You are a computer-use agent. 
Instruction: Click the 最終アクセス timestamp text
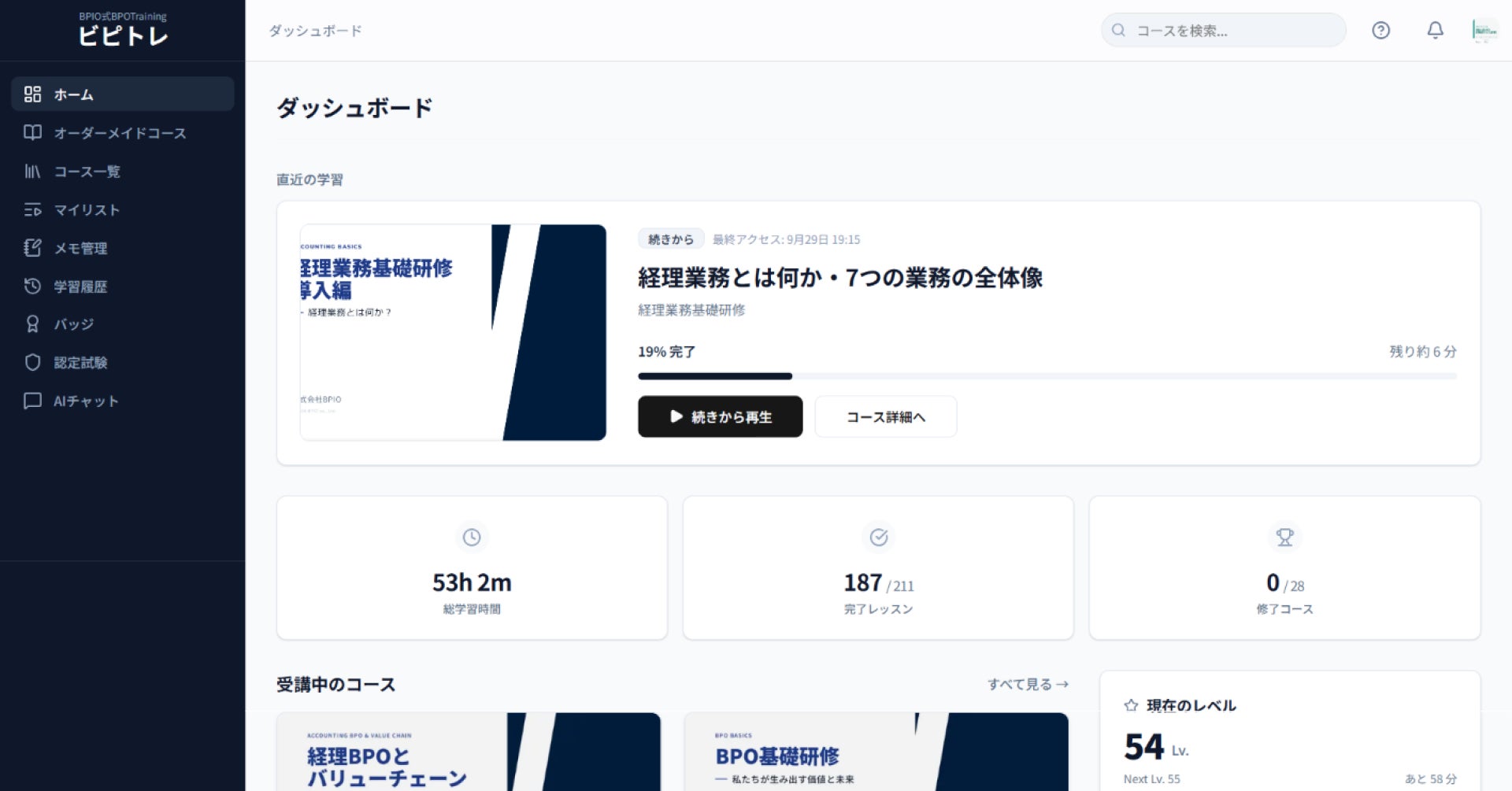[786, 239]
